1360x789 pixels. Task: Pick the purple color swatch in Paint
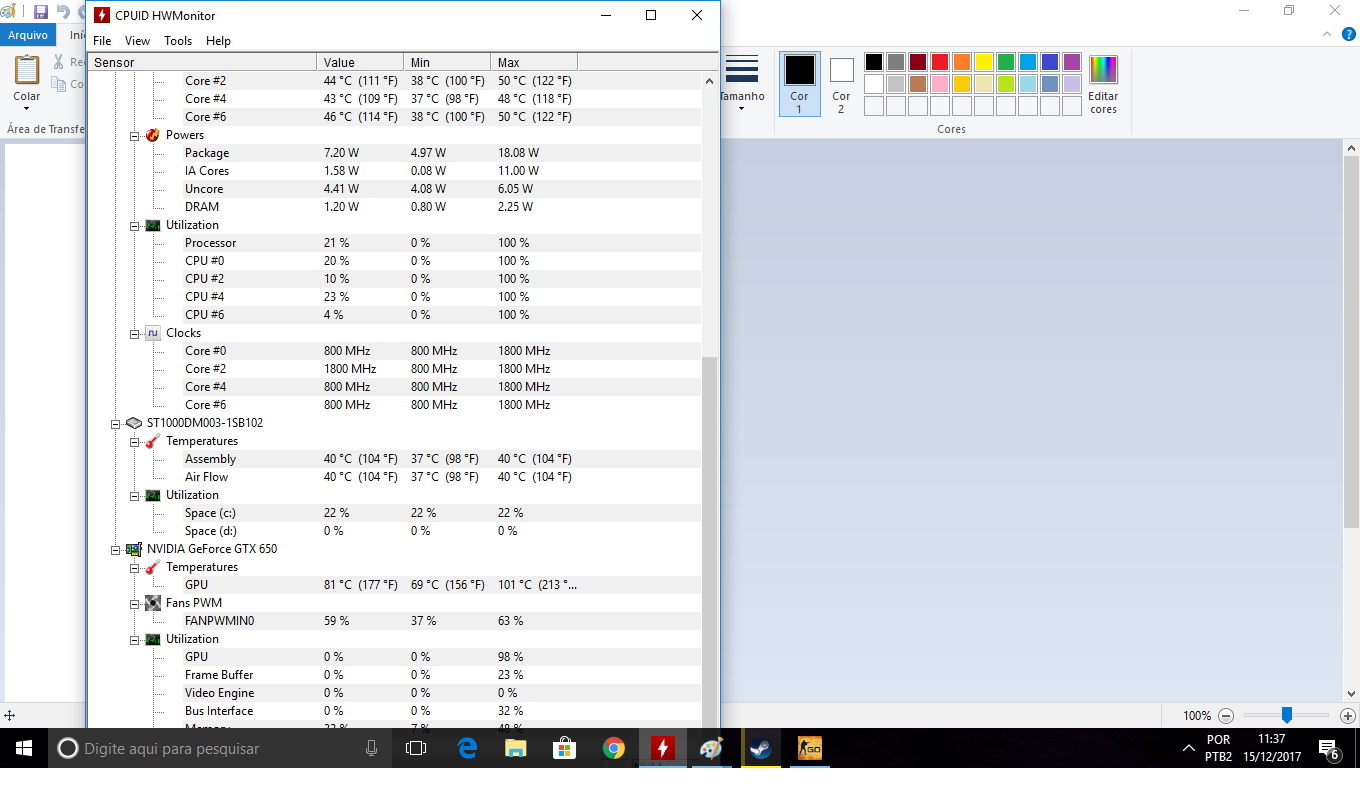1072,62
